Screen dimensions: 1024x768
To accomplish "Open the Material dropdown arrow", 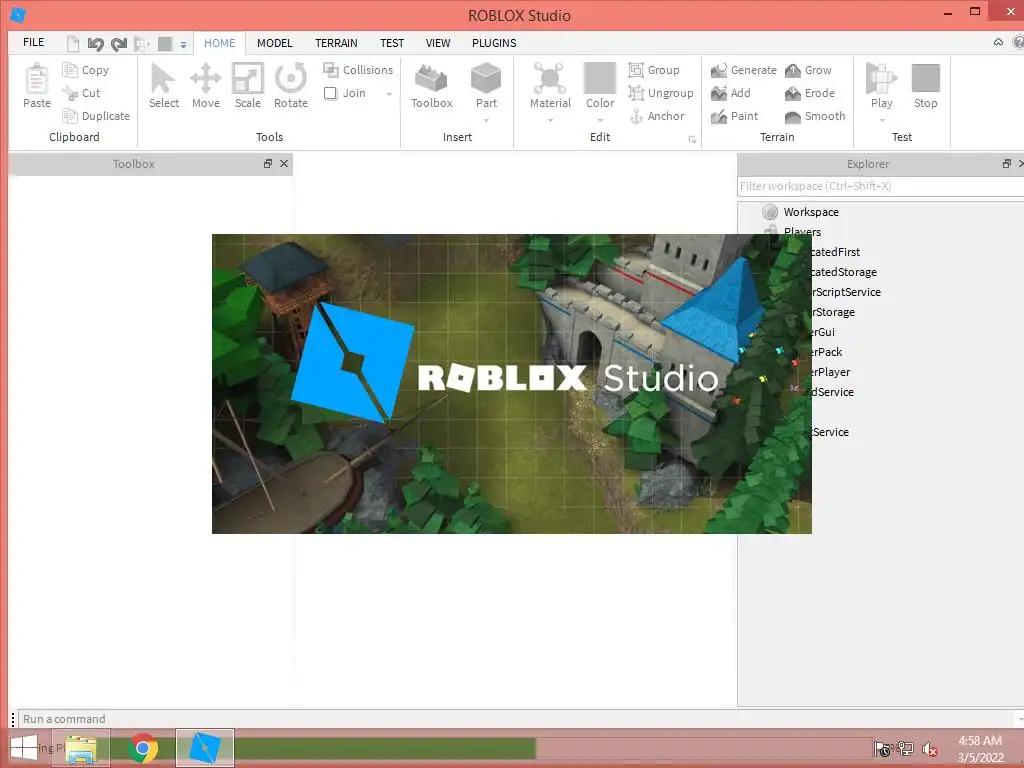I will point(550,120).
